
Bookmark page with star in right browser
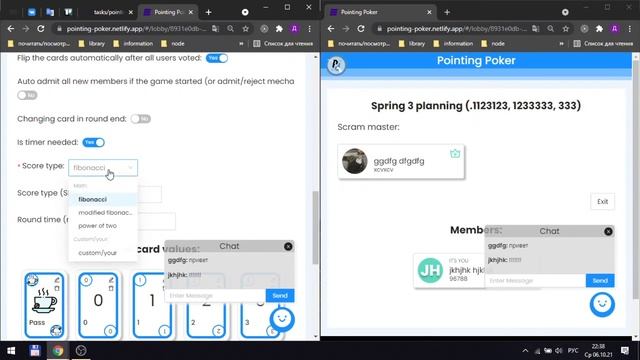[x=565, y=29]
